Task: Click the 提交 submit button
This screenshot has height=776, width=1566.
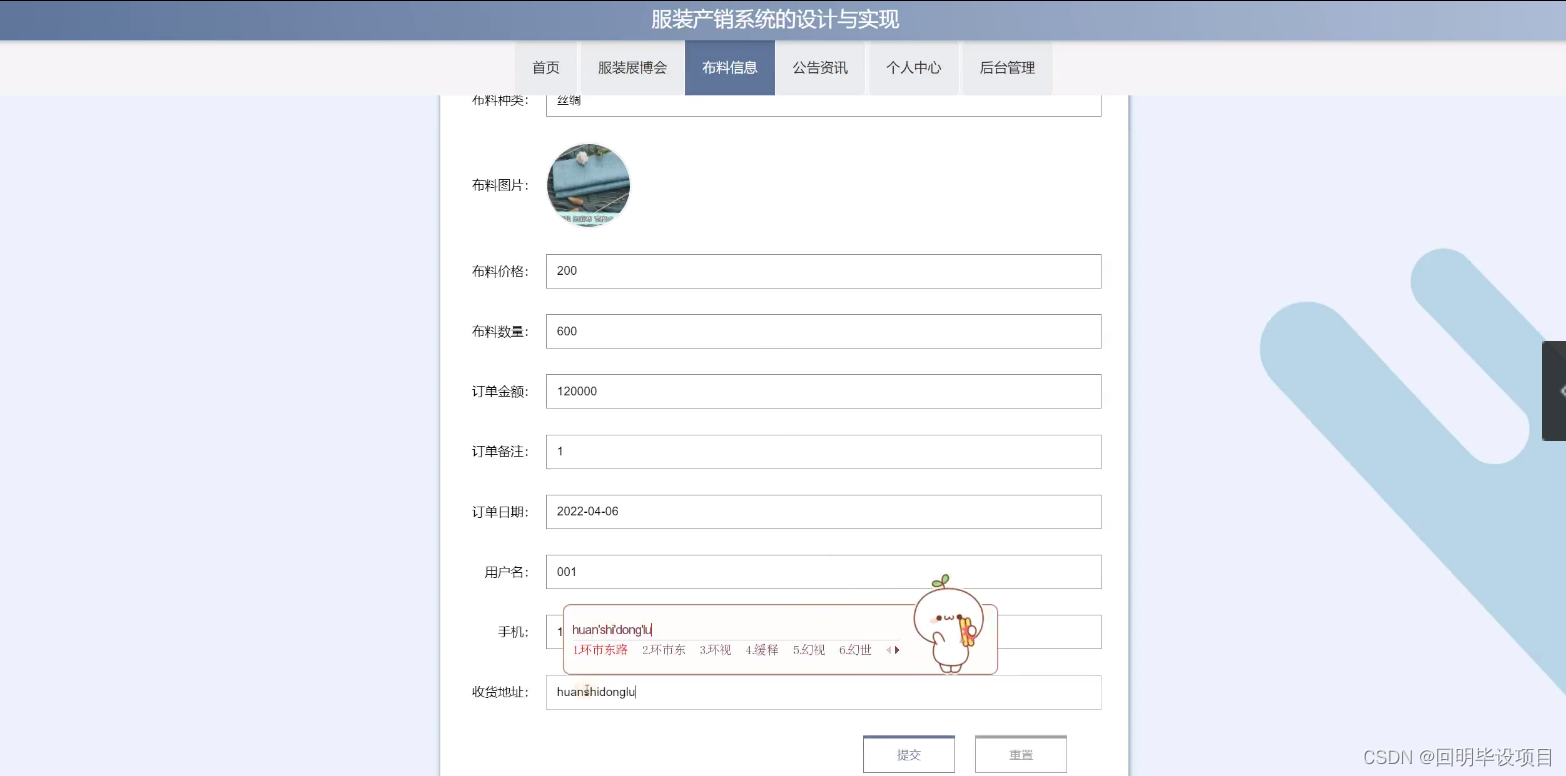Action: 908,754
